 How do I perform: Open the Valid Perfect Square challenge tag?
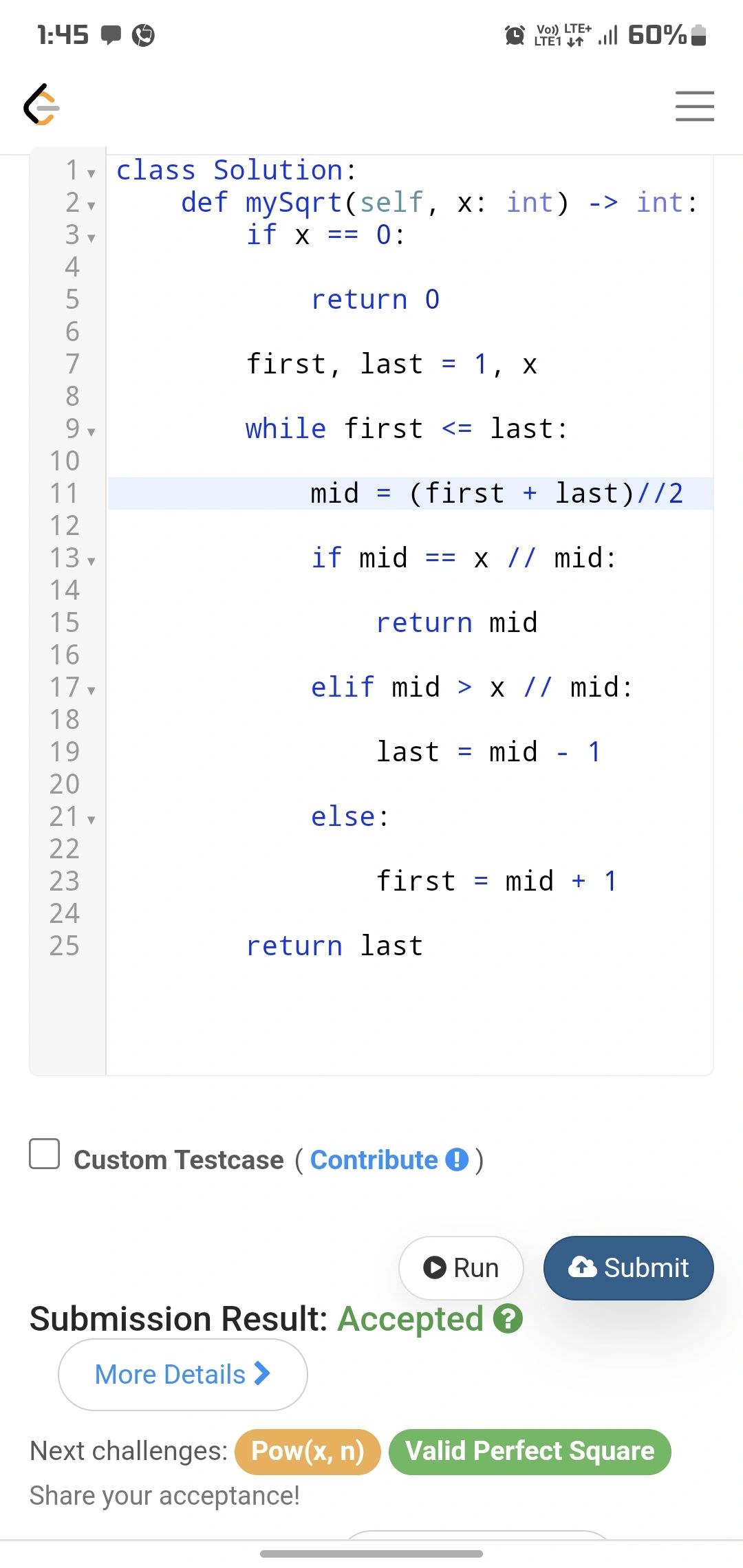pos(530,1451)
